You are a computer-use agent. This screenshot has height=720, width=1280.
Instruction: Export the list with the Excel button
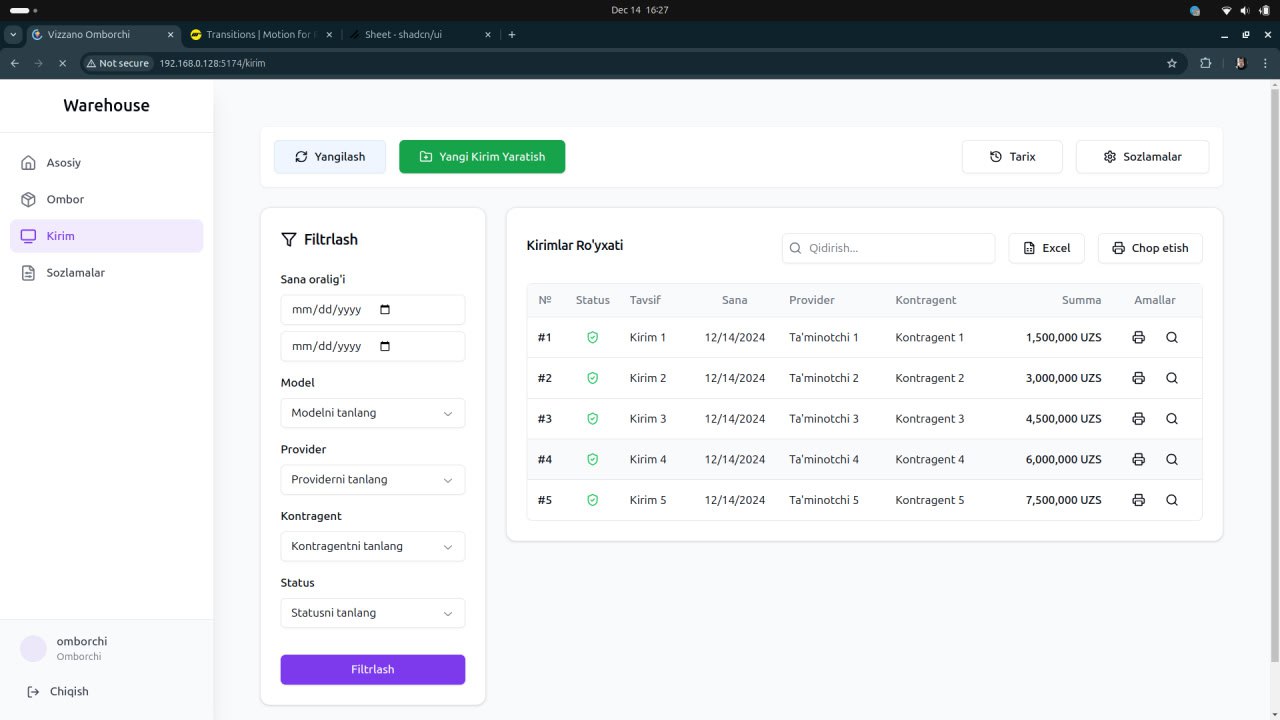(1046, 248)
